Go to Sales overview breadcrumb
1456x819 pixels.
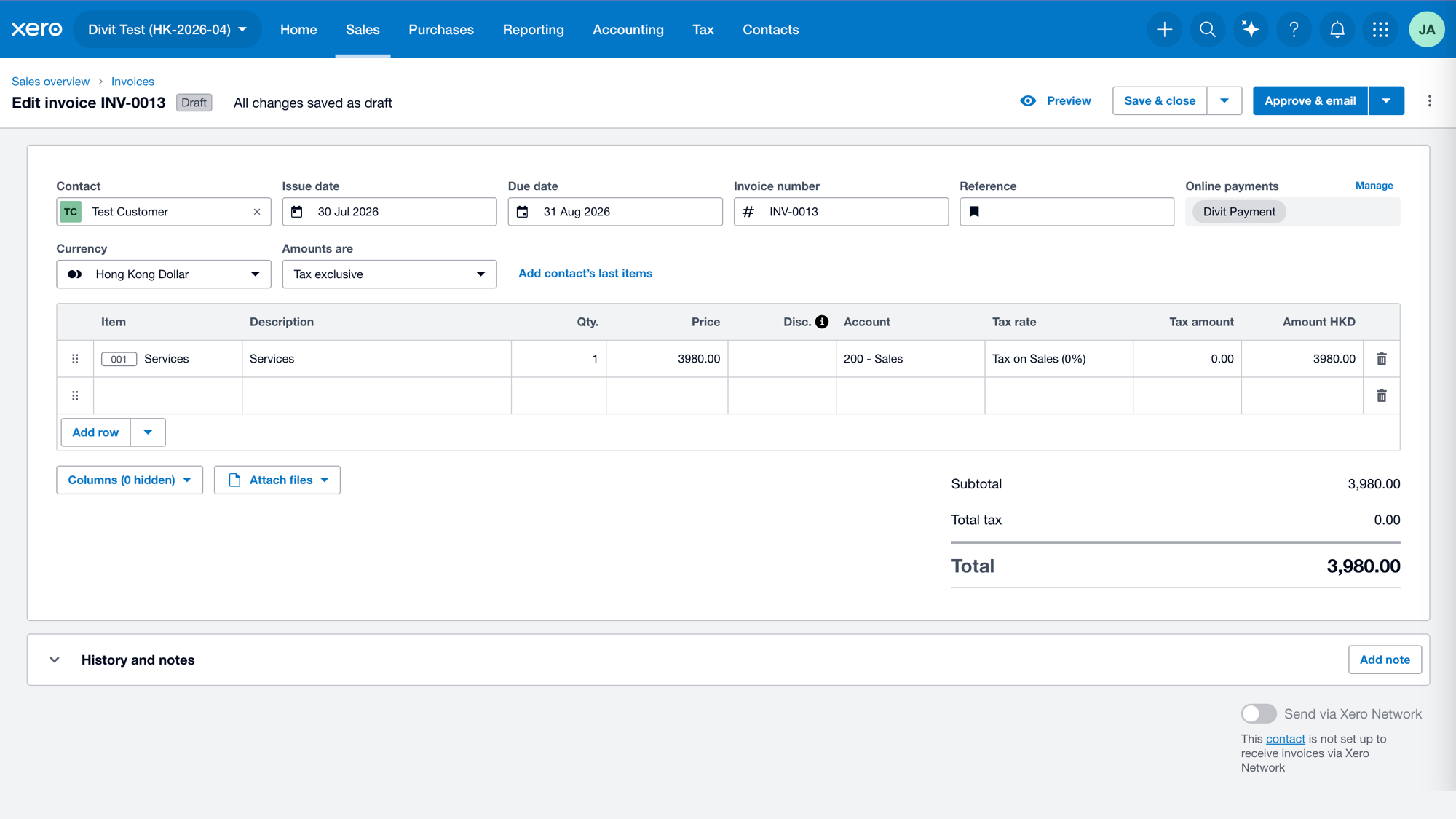(x=50, y=82)
